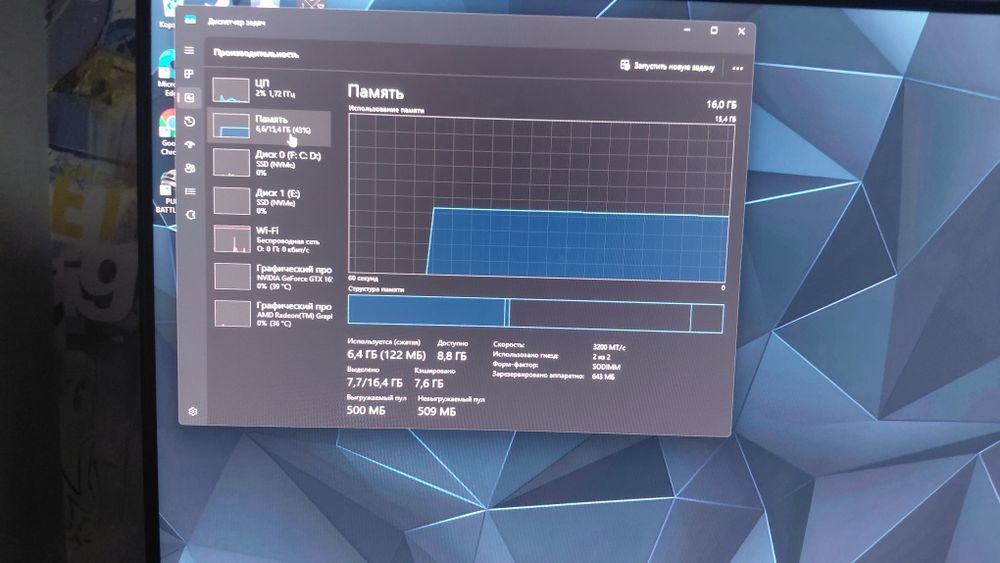Select Диск 0 (F: C: D:) item
Viewport: 1000px width, 563px height.
point(272,163)
